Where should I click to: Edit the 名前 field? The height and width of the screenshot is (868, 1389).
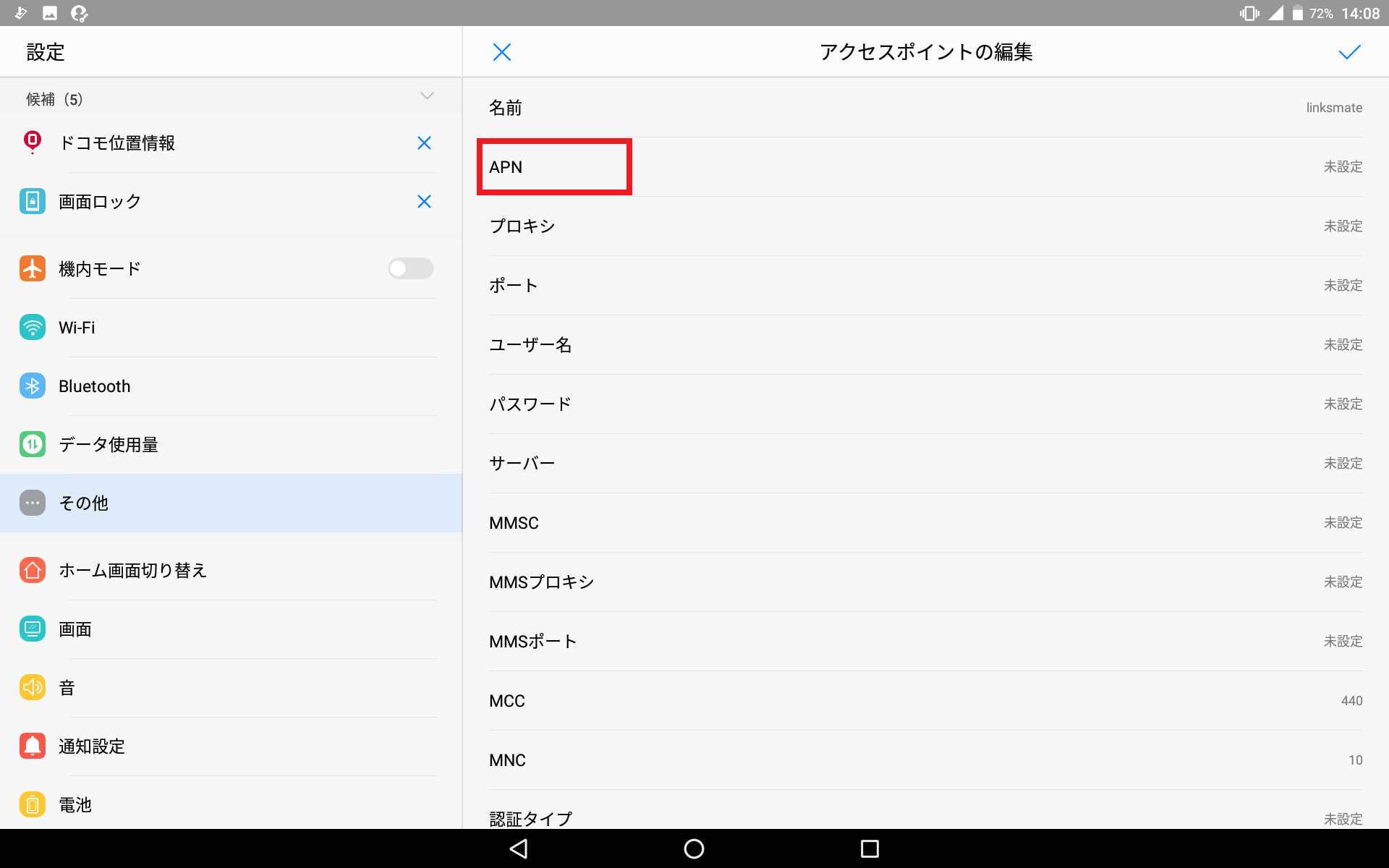coord(925,108)
